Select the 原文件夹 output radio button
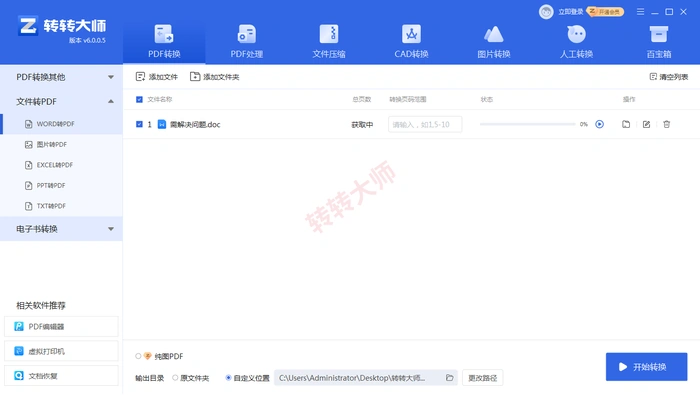Viewport: 700px width, 395px height. point(175,378)
